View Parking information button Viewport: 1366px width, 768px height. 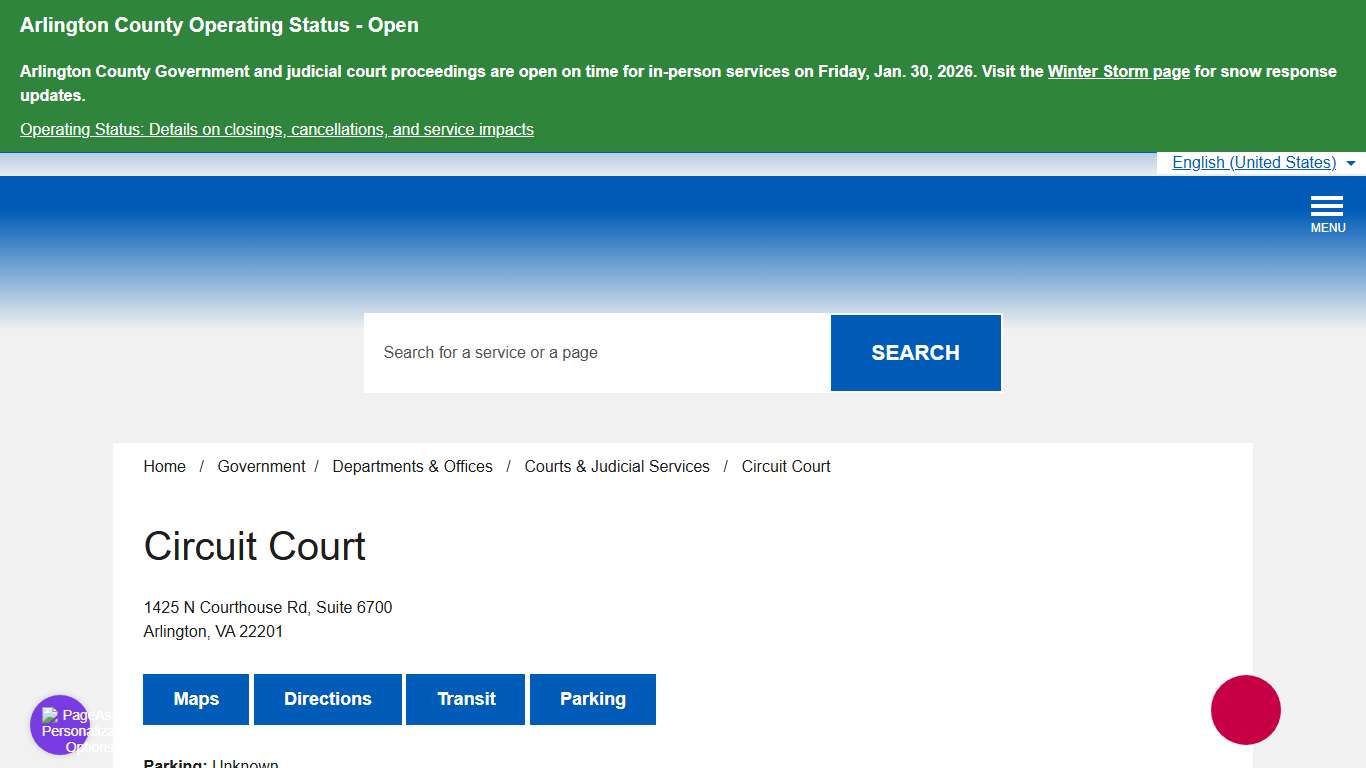click(x=592, y=699)
